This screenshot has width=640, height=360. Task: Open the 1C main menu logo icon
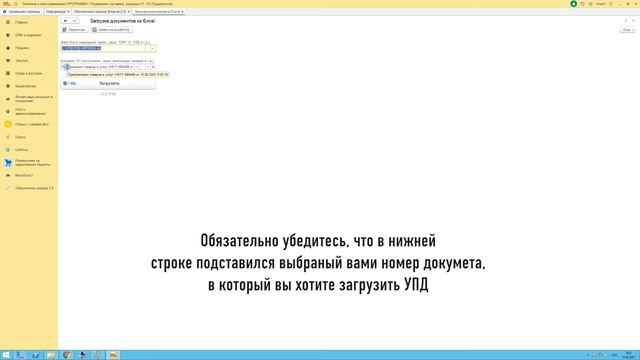(7, 4)
